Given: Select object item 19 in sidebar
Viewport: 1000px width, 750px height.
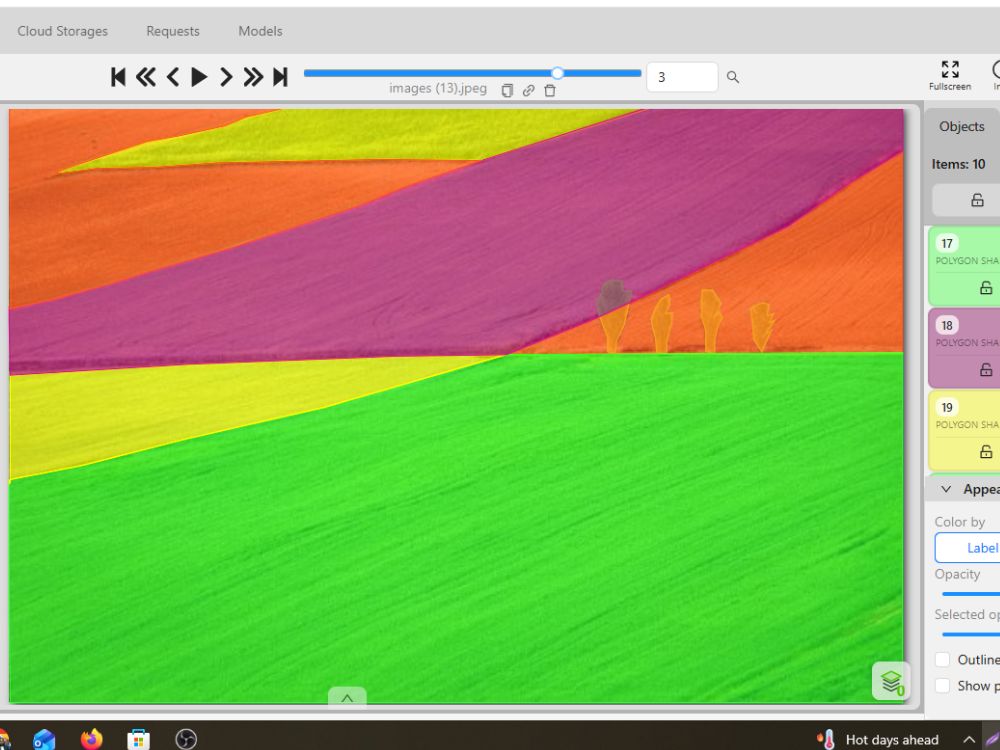Looking at the screenshot, I should point(964,430).
